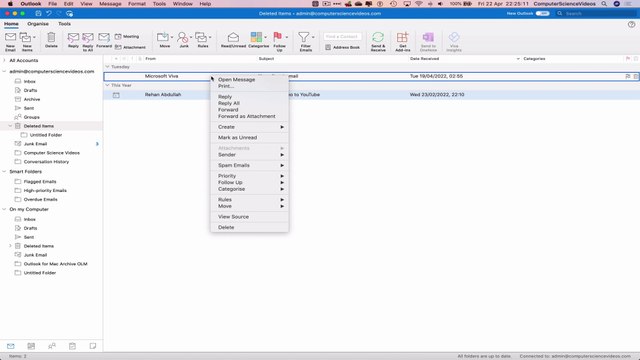
Task: Switch to Notes view at sidebar bottom
Action: [x=93, y=346]
